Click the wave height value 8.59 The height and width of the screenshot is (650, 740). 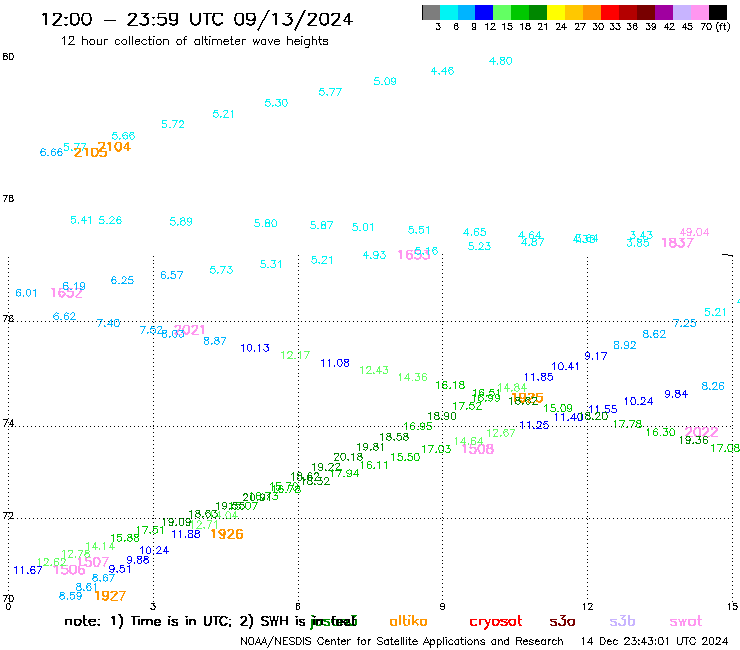[70, 596]
